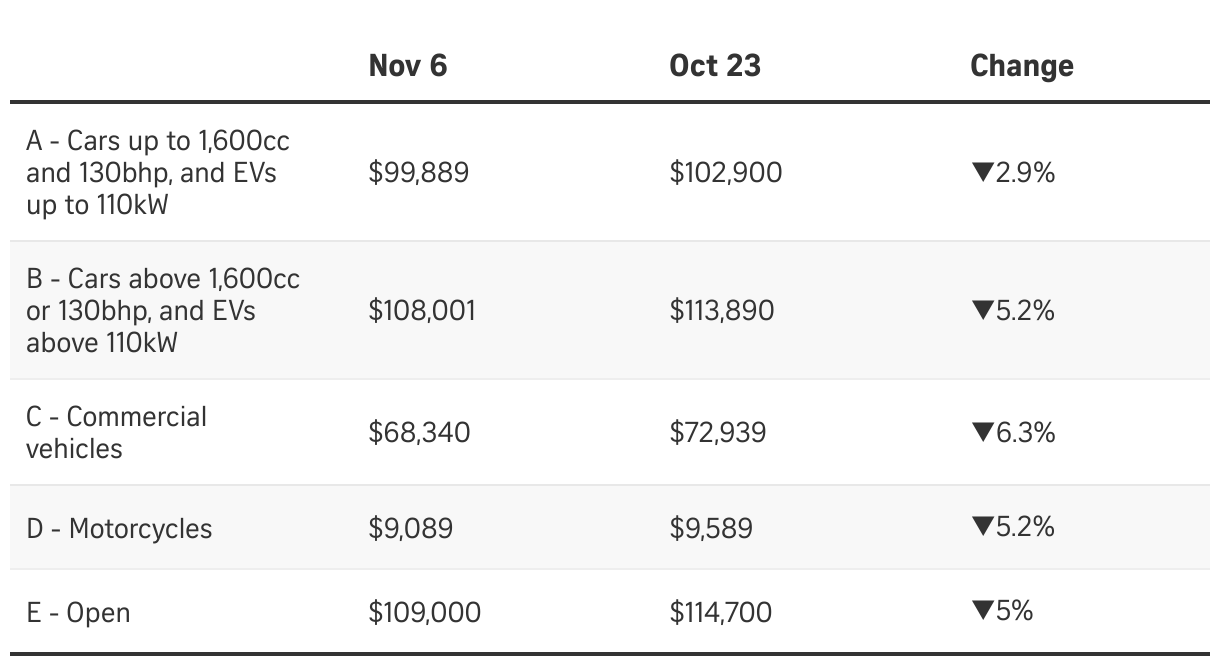The height and width of the screenshot is (666, 1220).
Task: Click the E - Open row label
Action: [x=79, y=612]
